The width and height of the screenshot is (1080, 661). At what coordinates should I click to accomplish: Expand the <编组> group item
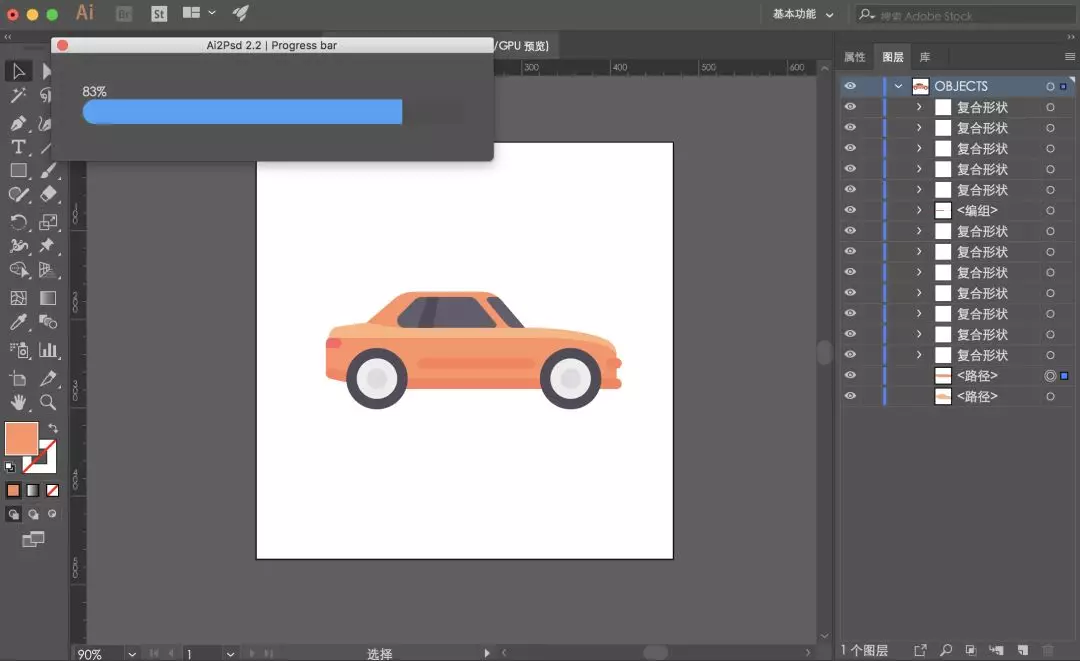[919, 210]
